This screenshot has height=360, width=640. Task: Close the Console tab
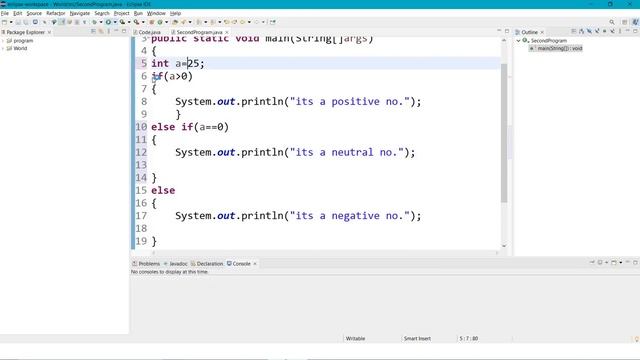pos(255,264)
